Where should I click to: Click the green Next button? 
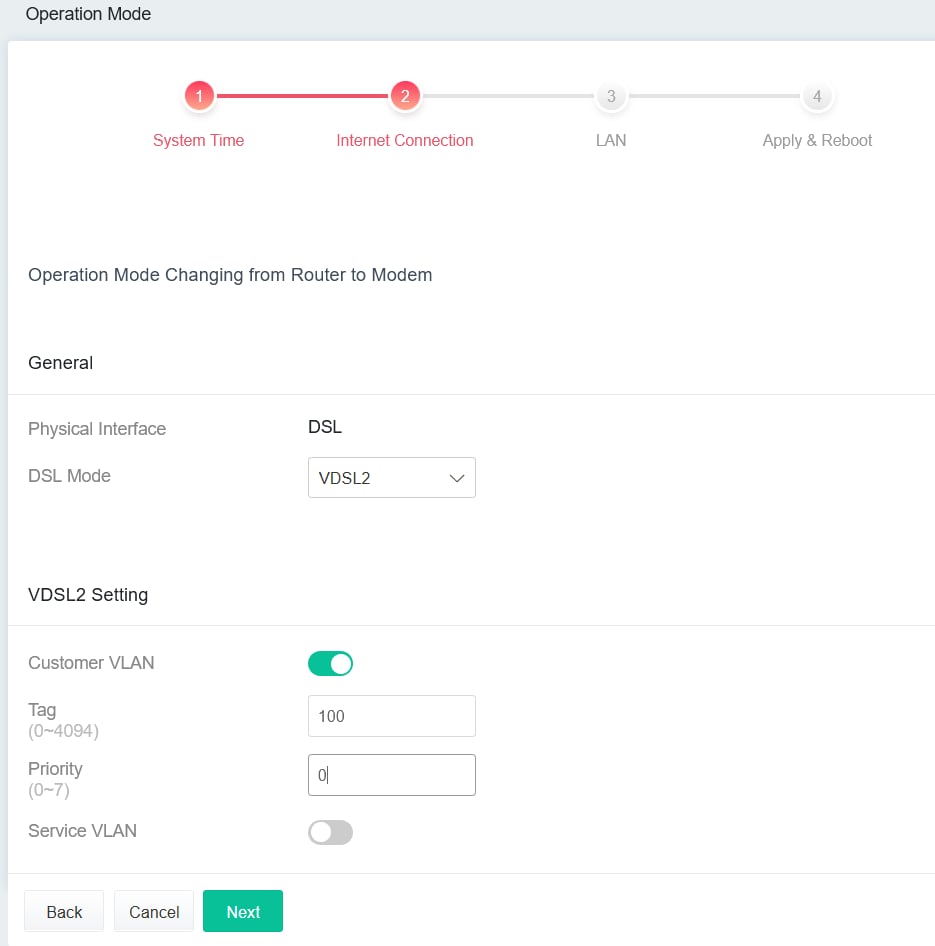[242, 911]
